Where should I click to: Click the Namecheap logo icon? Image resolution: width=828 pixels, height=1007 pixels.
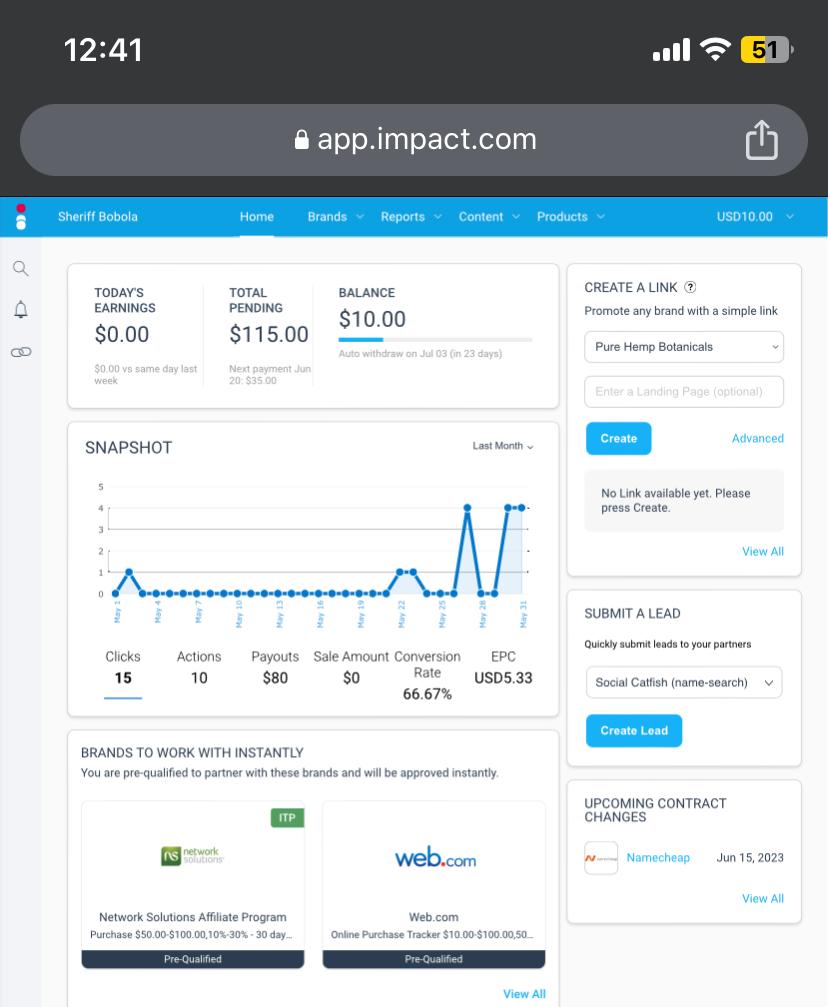[601, 858]
